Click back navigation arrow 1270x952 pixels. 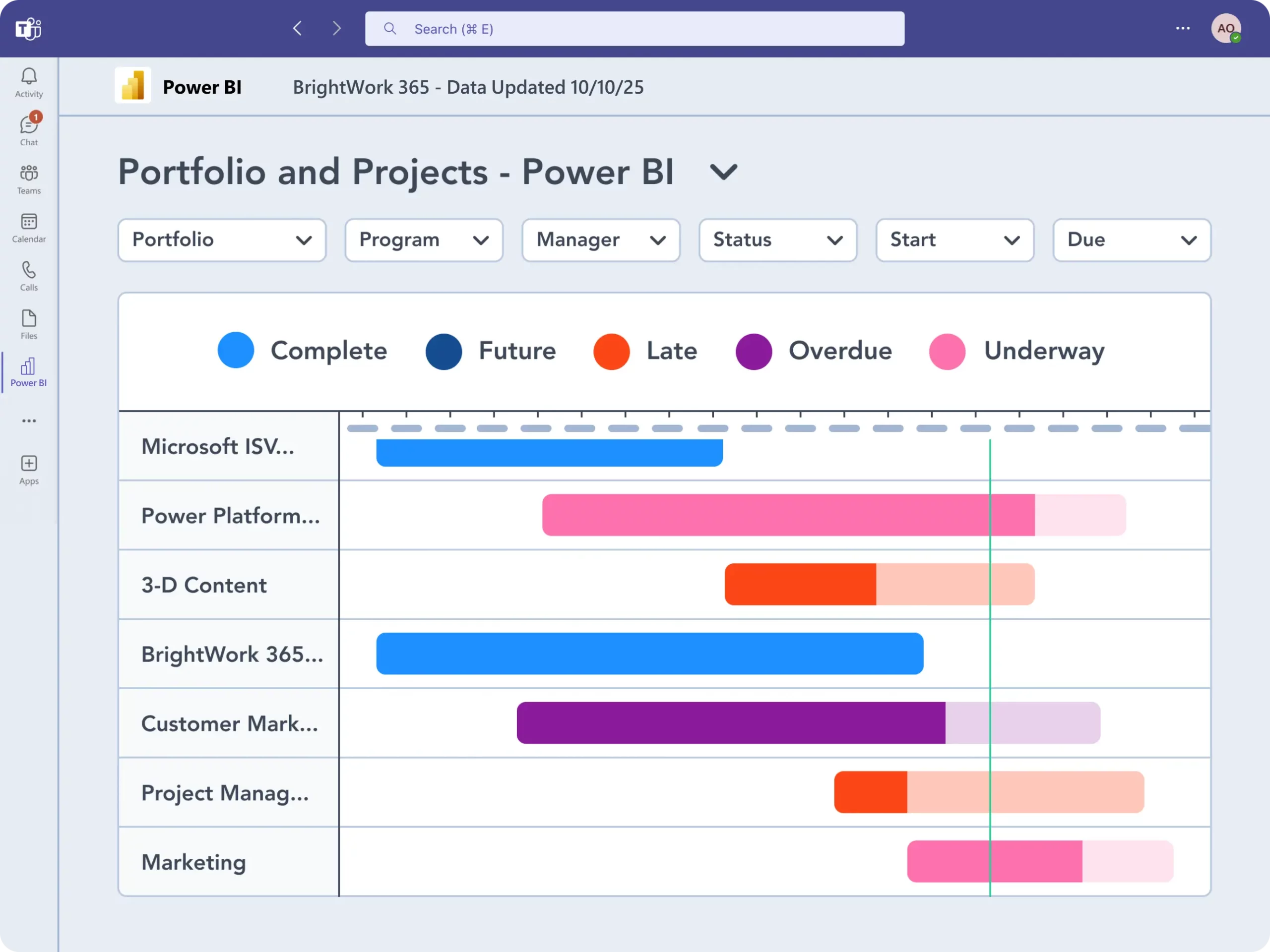297,29
